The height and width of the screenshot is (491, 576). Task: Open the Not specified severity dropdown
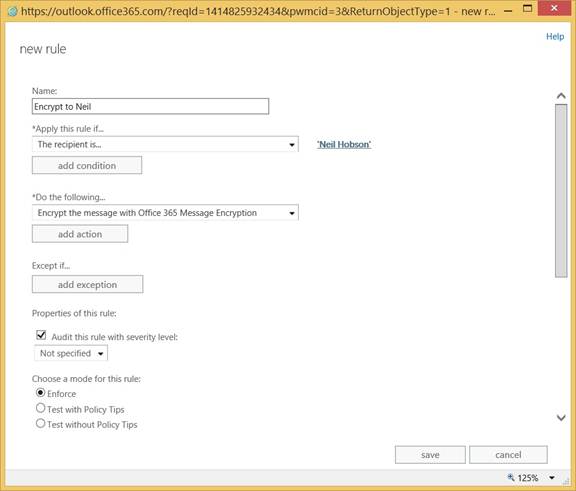(x=71, y=353)
